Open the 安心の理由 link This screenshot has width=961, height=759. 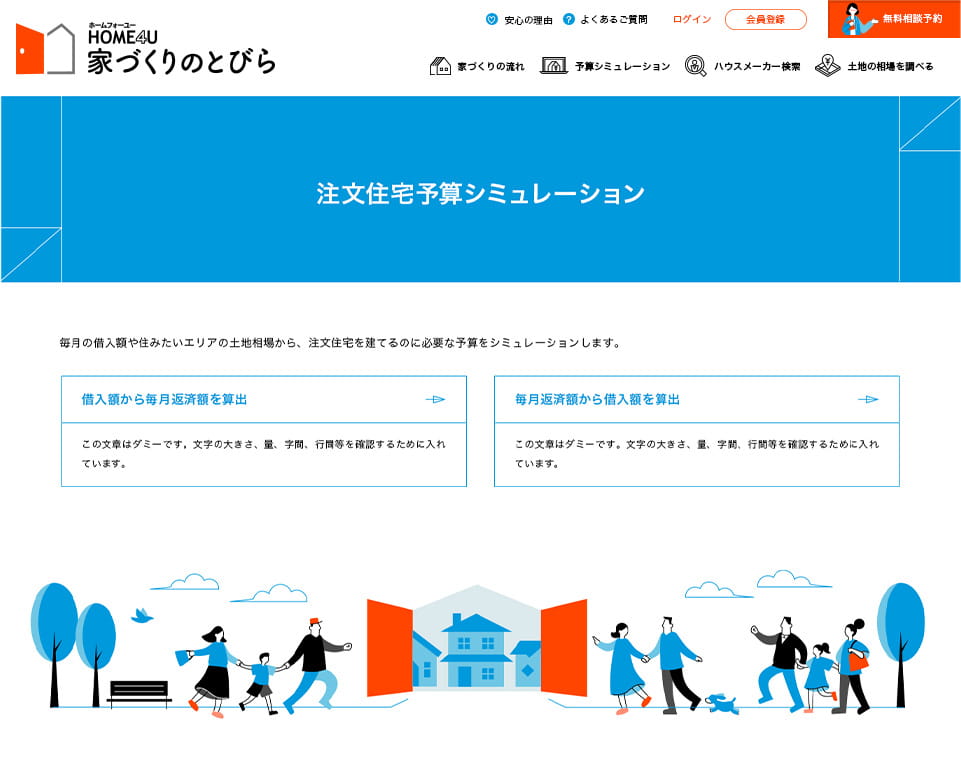[528, 20]
